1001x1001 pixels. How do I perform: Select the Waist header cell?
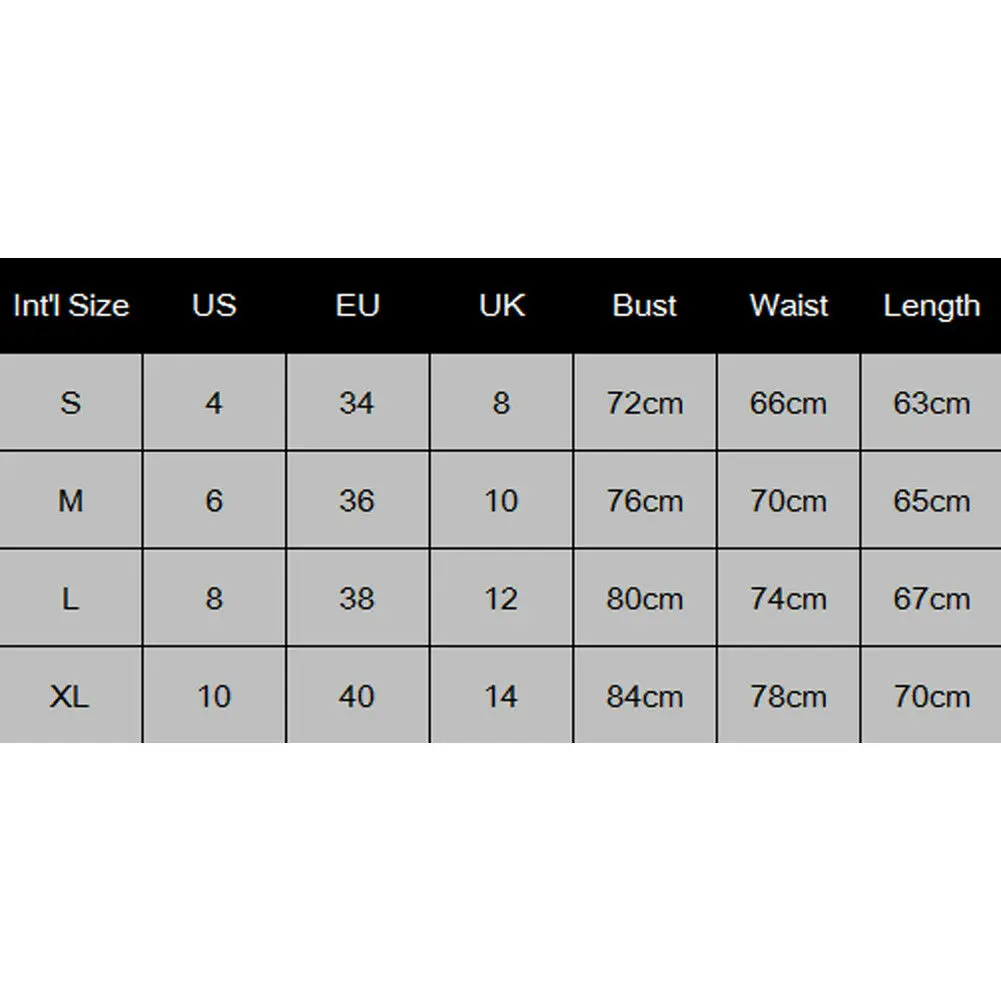click(788, 306)
